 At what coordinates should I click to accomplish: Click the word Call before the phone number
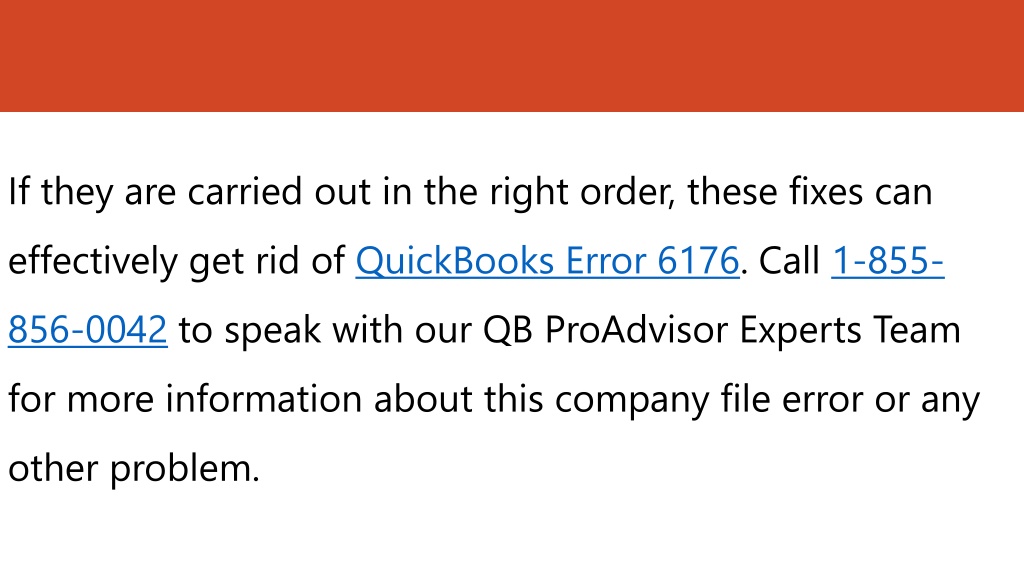(x=789, y=261)
